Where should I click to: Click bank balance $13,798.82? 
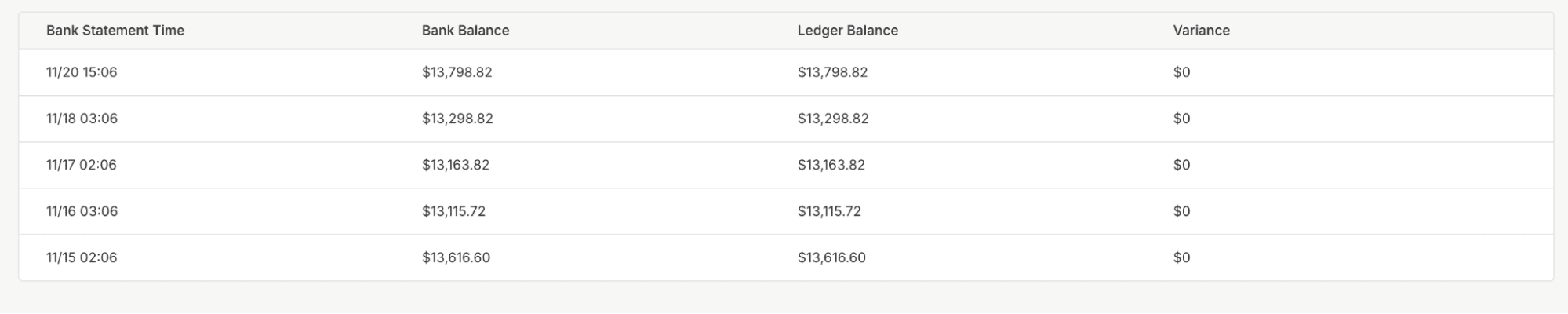coord(457,72)
